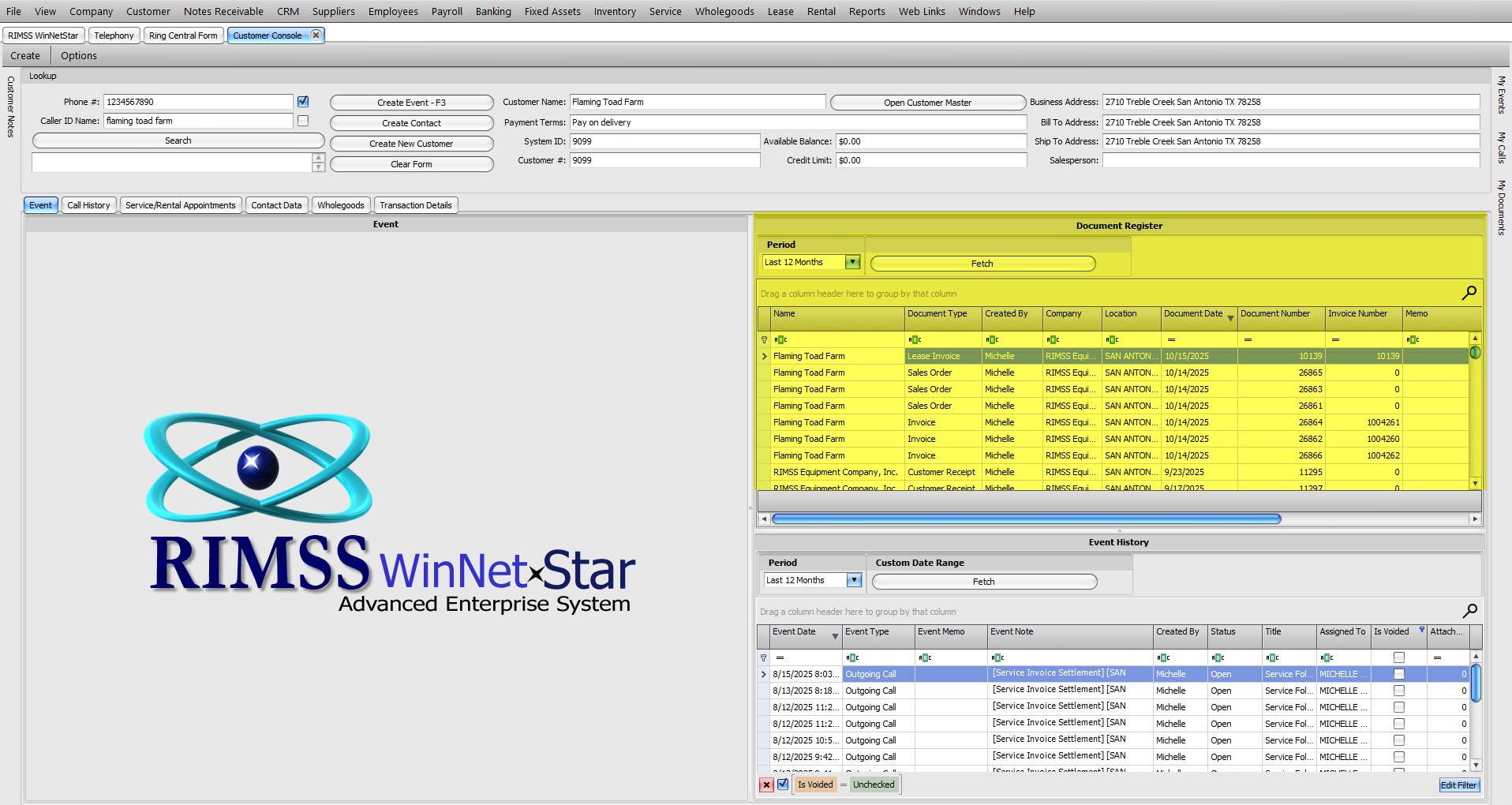Click the Create New Customer button
The image size is (1512, 805).
tap(411, 144)
